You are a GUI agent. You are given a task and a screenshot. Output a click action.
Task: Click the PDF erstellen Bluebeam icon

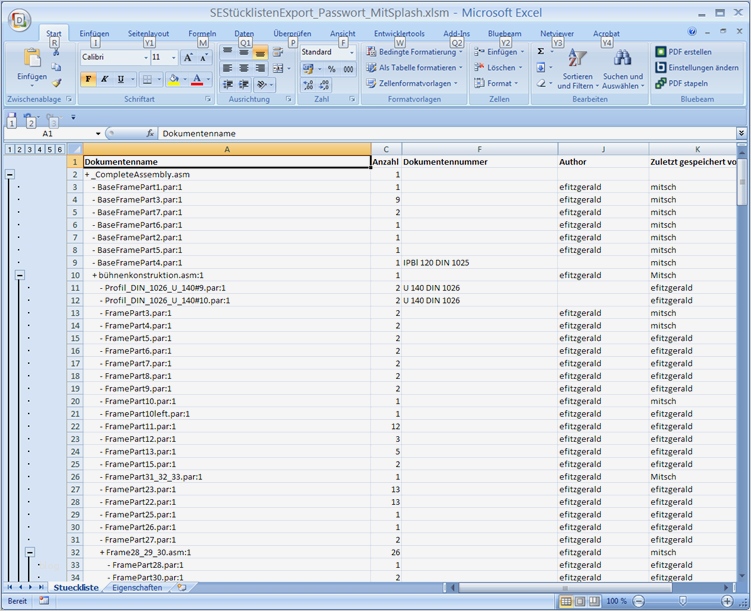[x=661, y=52]
